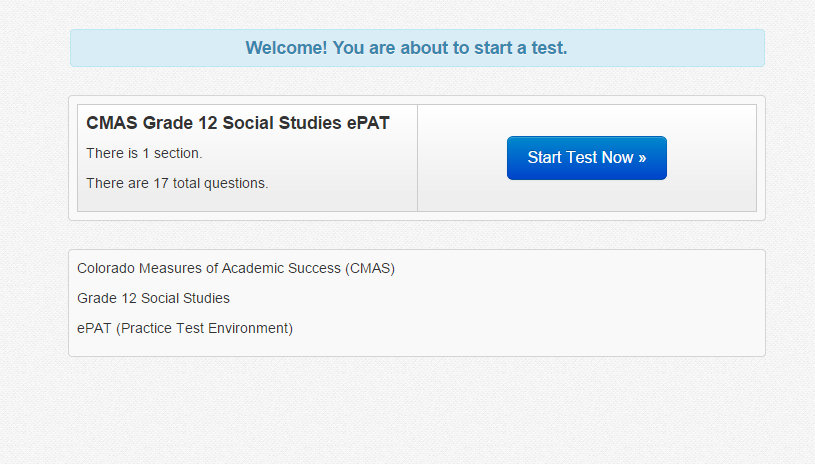Viewport: 815px width, 464px height.
Task: Click the "There is 1 section" text
Action: pos(144,154)
